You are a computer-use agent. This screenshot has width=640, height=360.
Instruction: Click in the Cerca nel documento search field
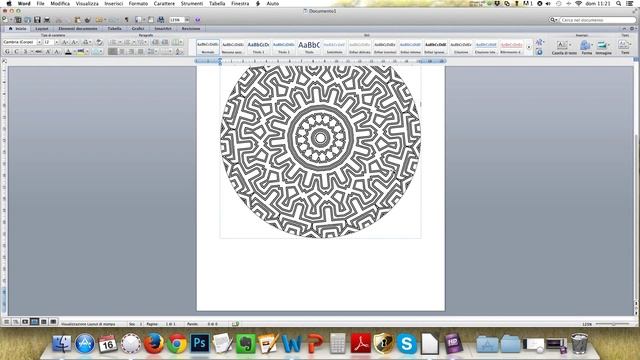597,20
